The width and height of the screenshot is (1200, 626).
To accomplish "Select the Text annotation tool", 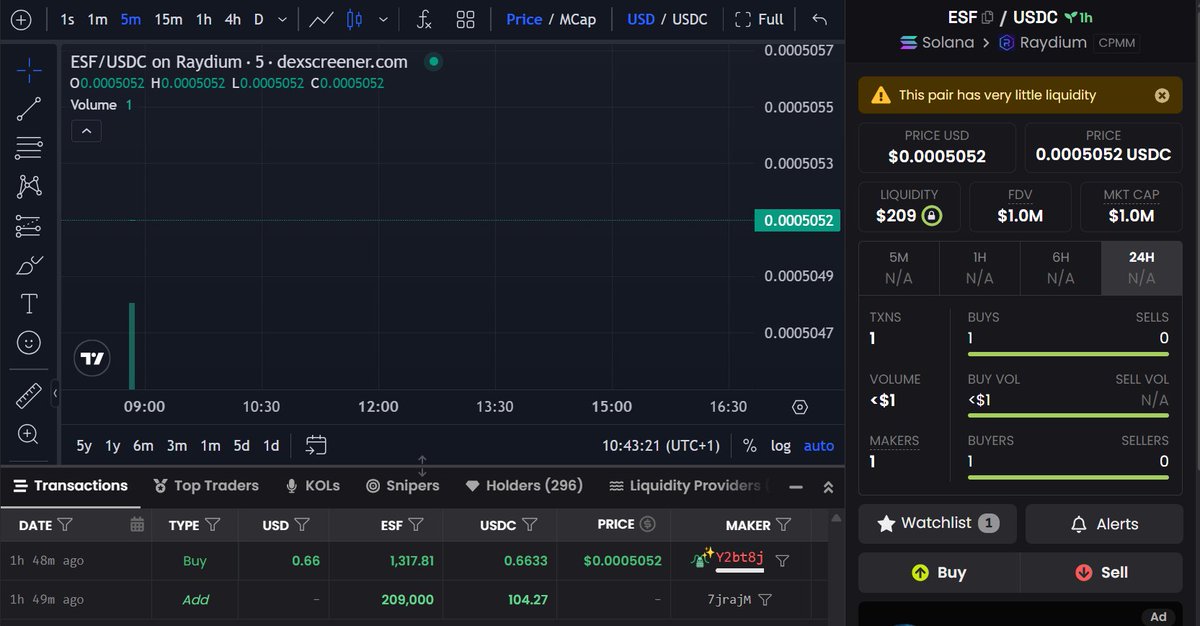I will tap(29, 304).
